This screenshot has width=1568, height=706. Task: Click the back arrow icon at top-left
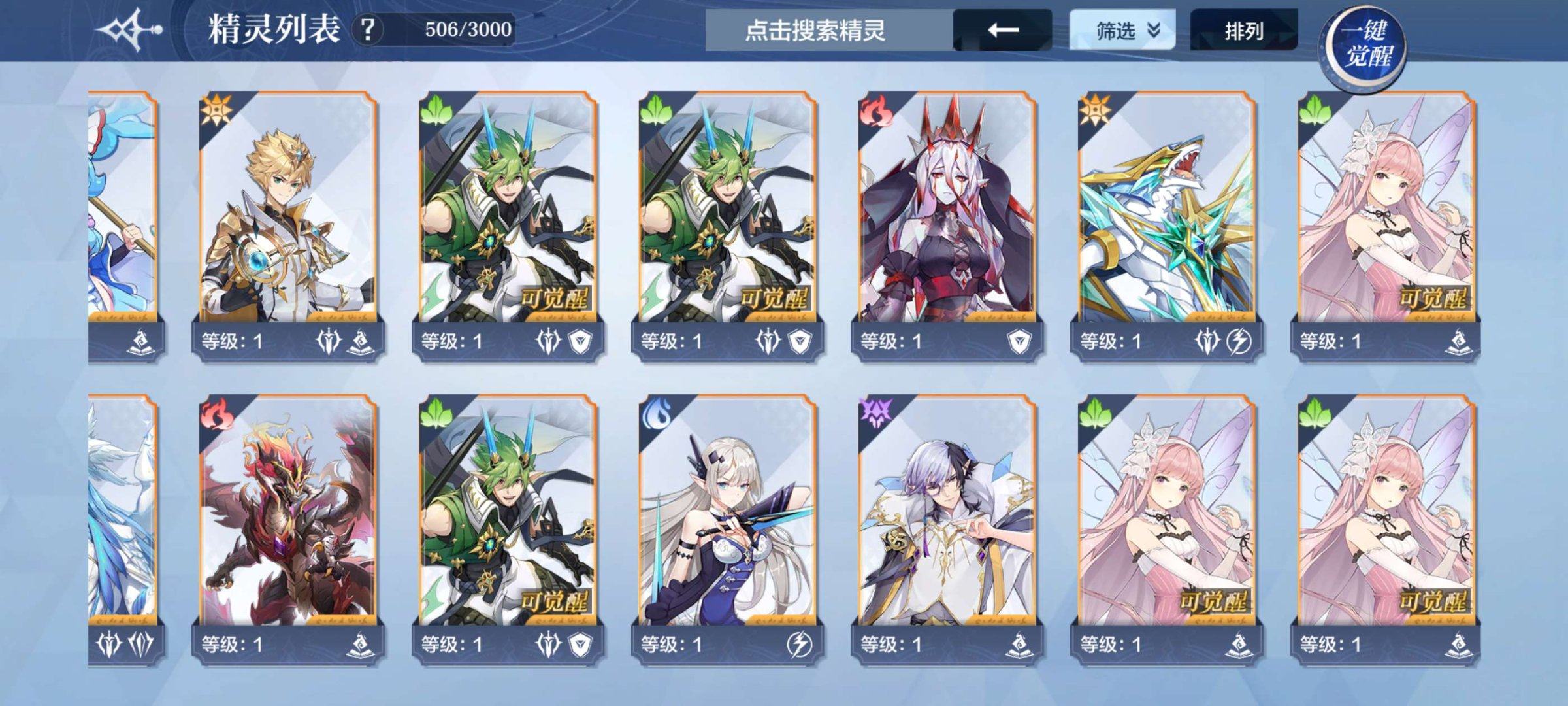[129, 29]
